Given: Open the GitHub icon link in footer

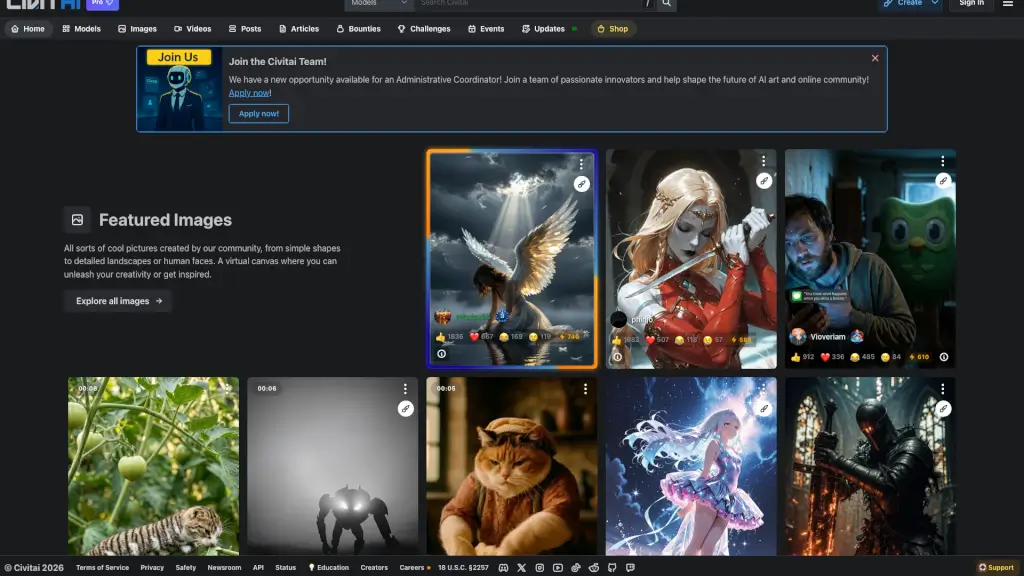Looking at the screenshot, I should (612, 568).
